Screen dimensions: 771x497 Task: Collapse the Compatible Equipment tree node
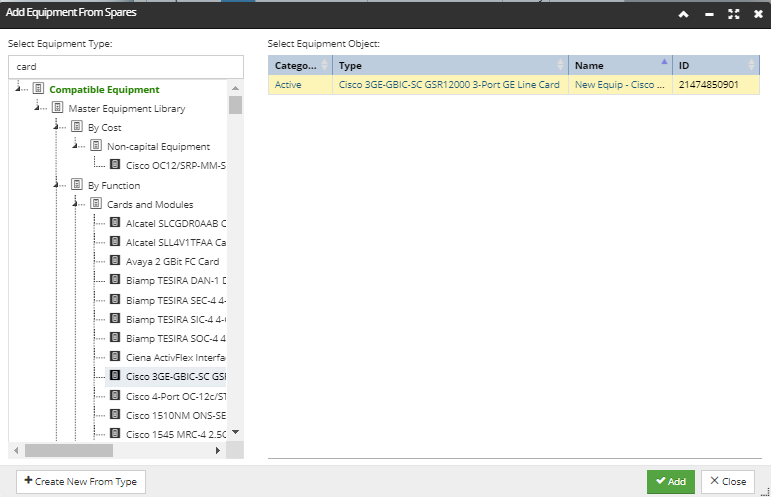click(19, 89)
